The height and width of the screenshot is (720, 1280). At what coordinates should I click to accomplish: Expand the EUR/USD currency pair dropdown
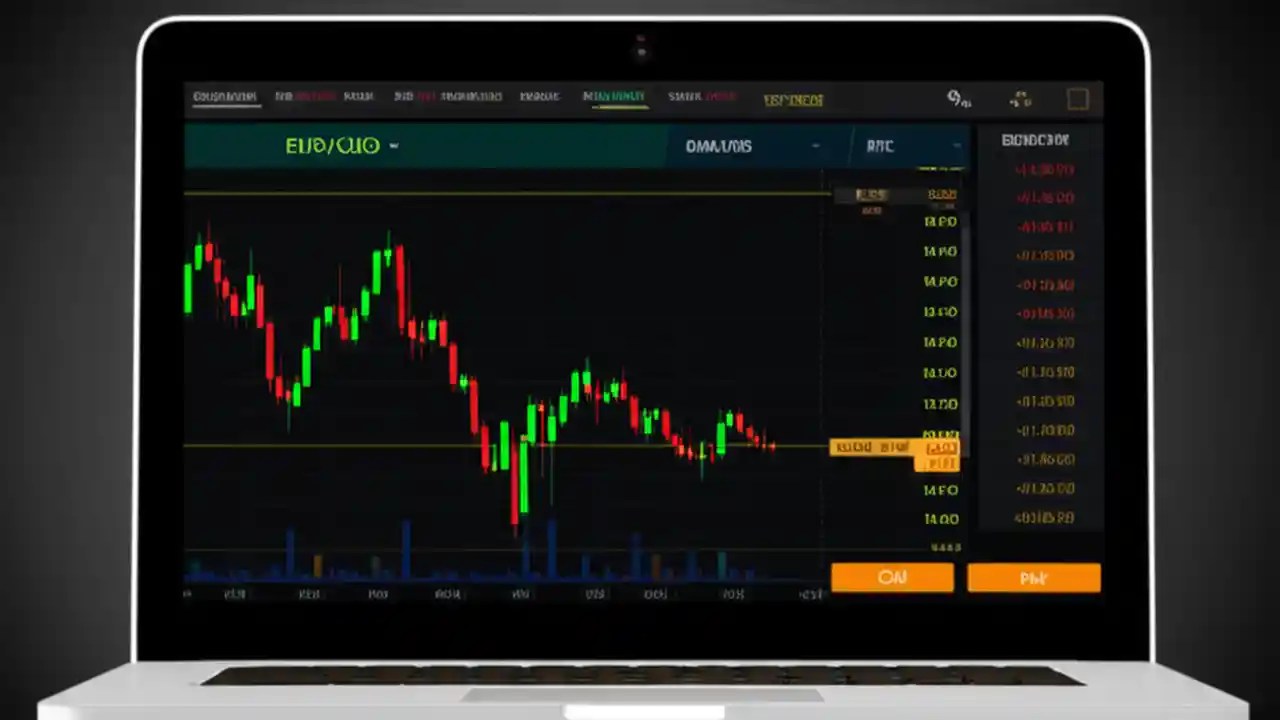[393, 146]
